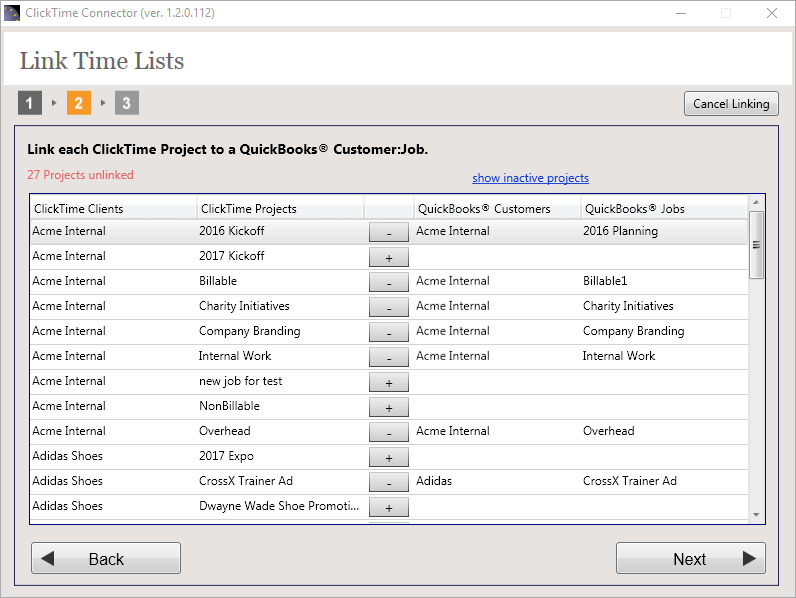Viewport: 796px width, 598px height.
Task: Select the 2016 Kickoff project cell
Action: pos(231,231)
